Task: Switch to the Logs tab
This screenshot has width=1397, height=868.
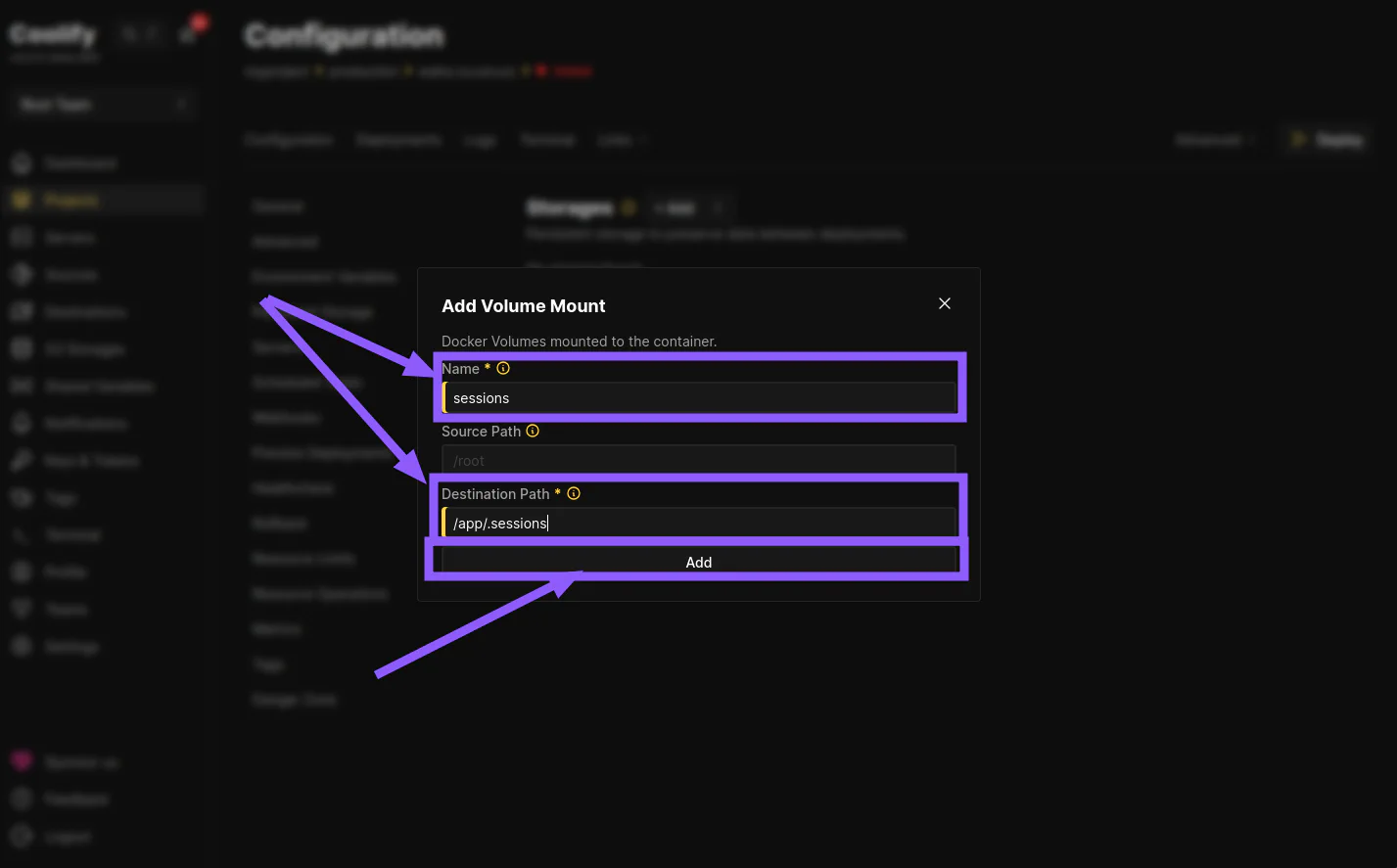Action: point(480,140)
